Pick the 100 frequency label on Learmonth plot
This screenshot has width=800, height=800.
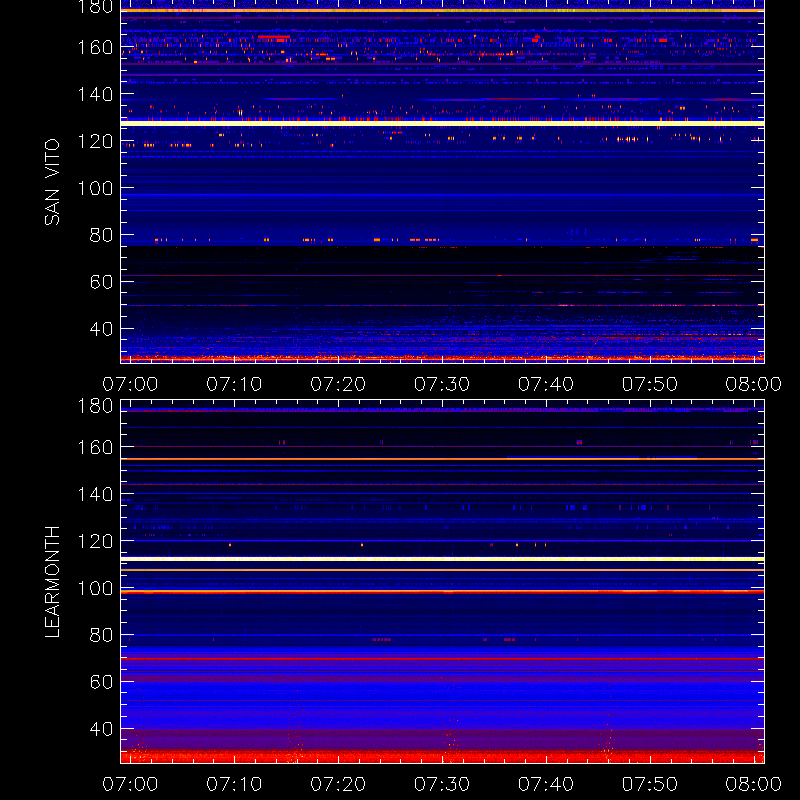95,588
